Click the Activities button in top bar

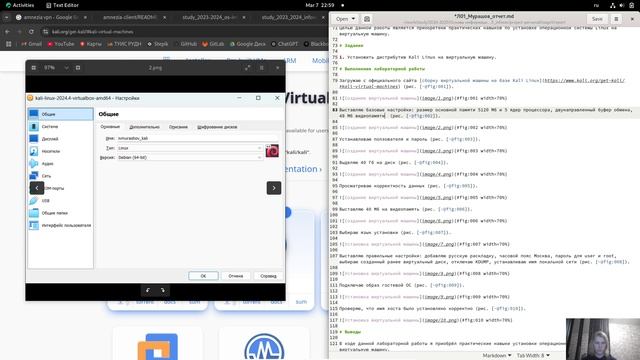click(20, 5)
